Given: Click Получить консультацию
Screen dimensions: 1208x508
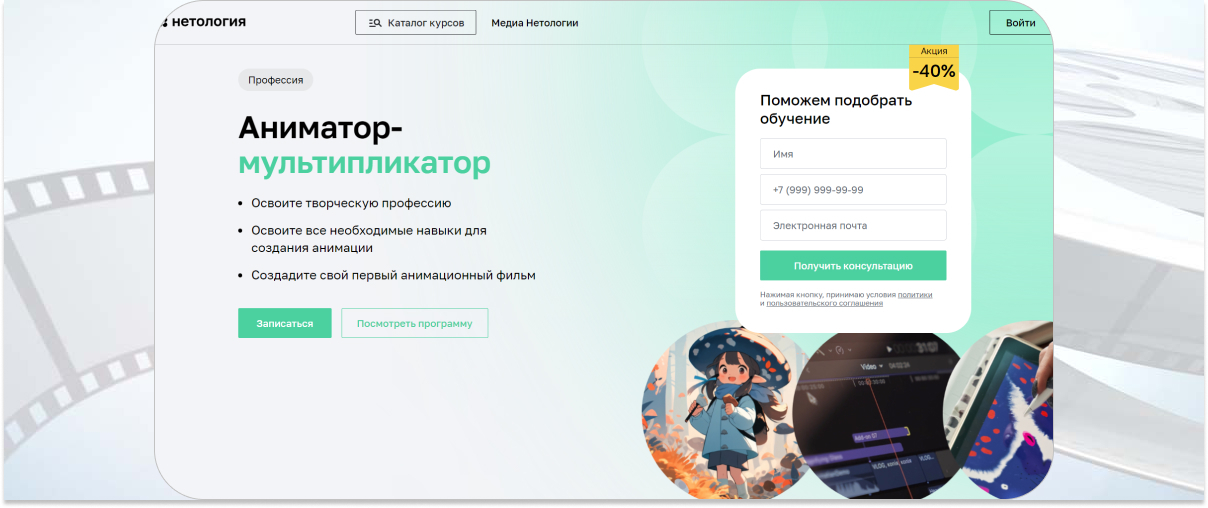Looking at the screenshot, I should click(x=853, y=266).
